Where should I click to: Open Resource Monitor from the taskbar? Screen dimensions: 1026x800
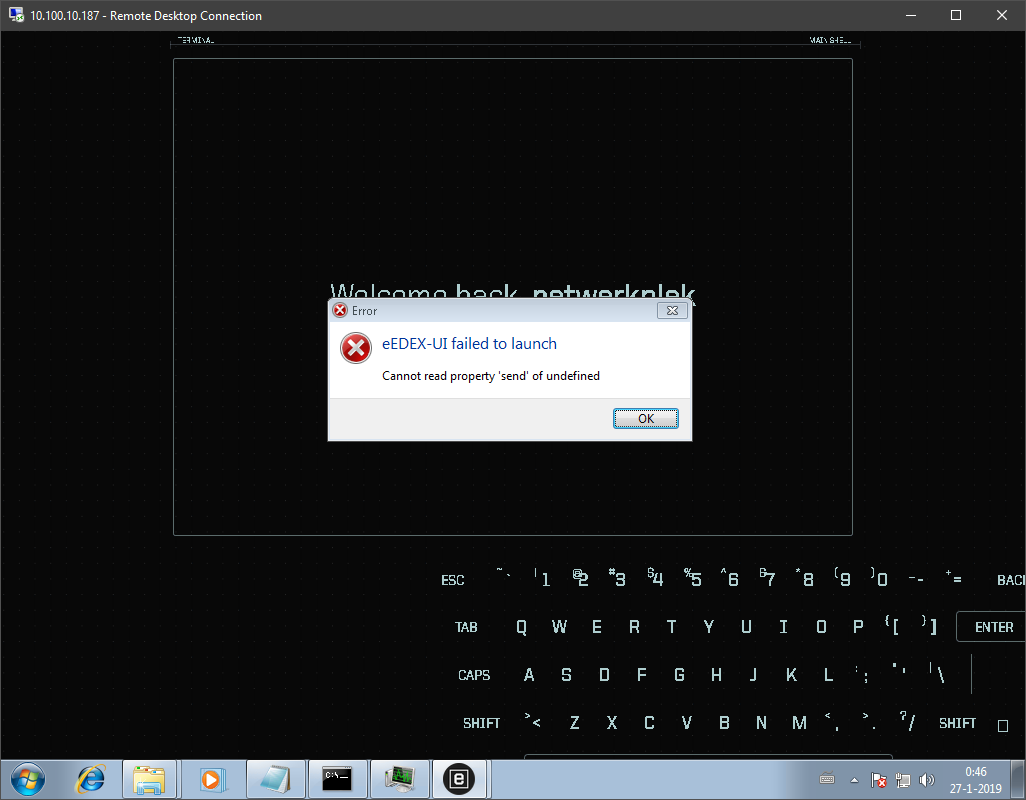[400, 779]
